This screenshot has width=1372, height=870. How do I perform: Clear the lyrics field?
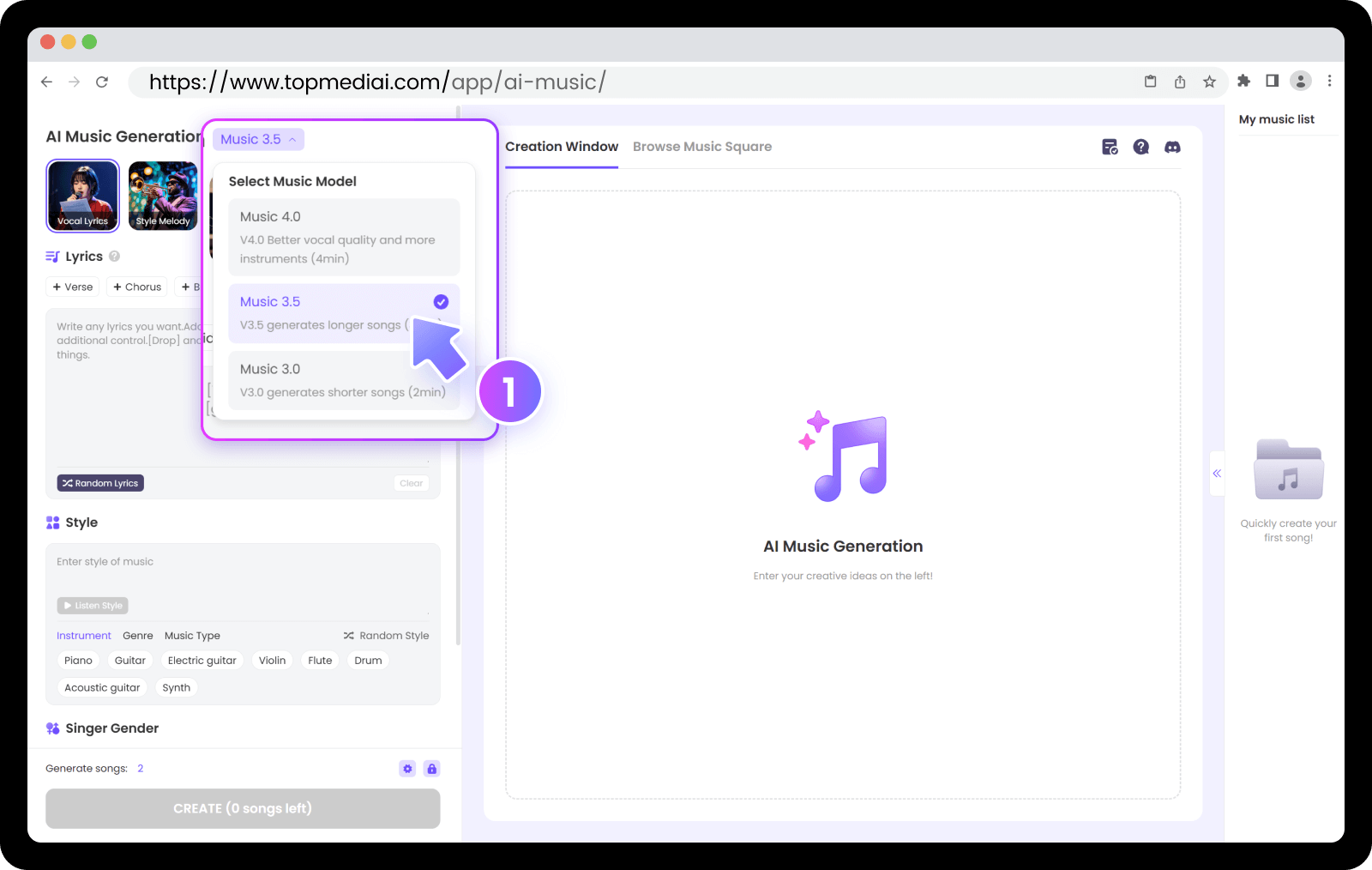coord(412,483)
